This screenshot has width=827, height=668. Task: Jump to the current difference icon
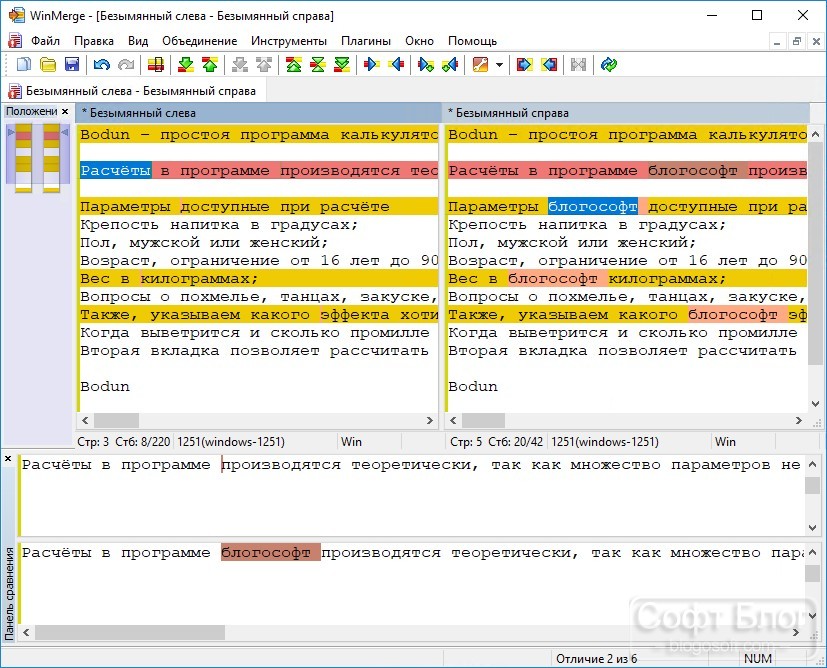(318, 65)
